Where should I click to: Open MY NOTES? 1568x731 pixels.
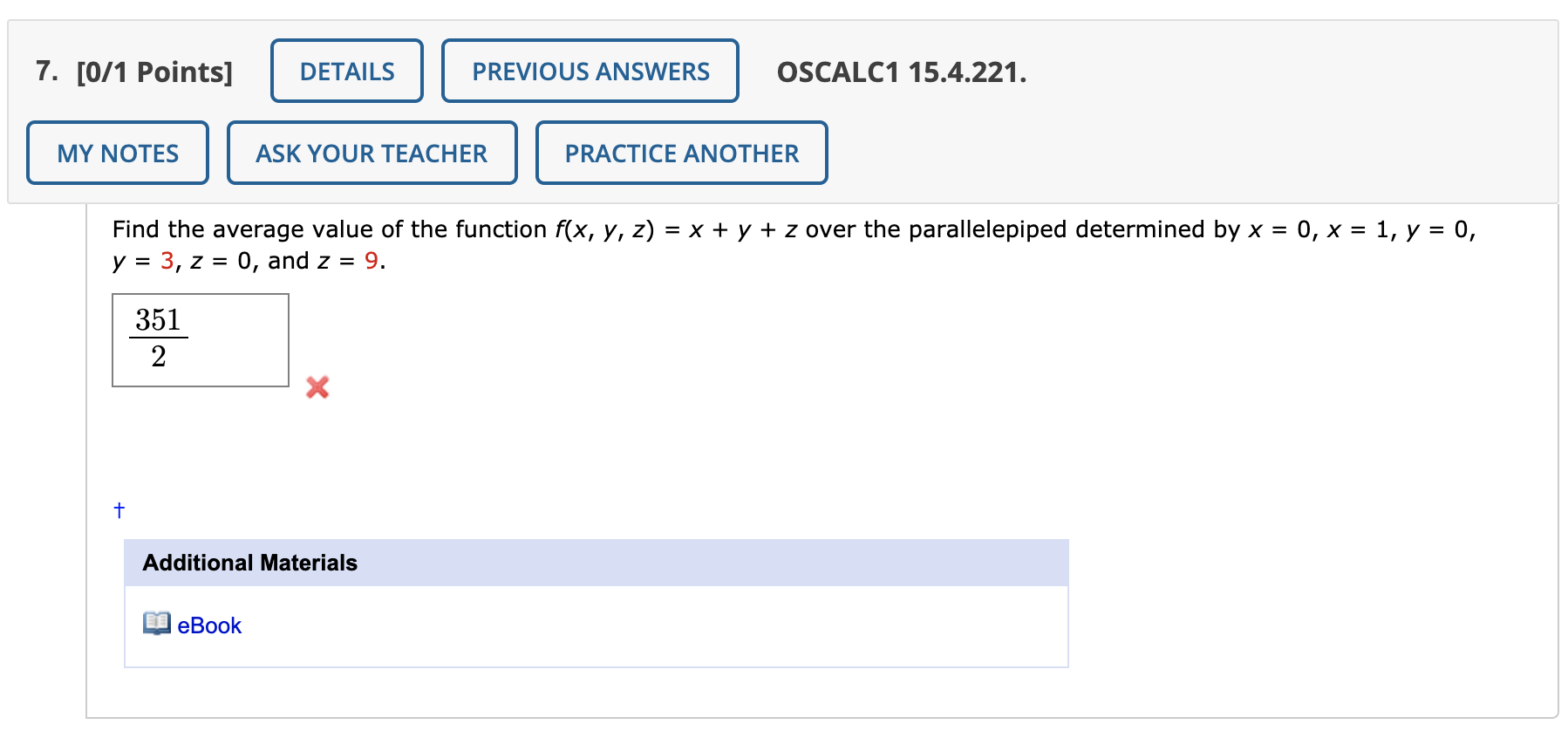(118, 153)
